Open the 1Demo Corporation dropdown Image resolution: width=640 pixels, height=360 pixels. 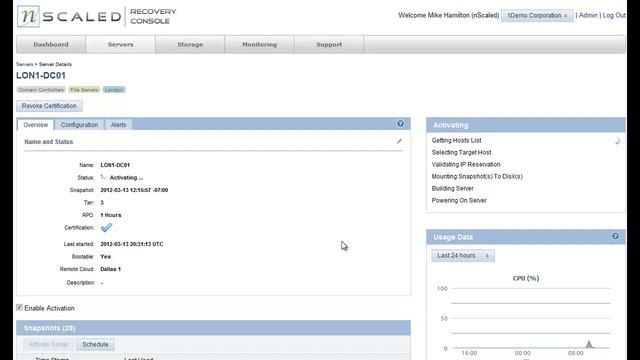point(537,16)
